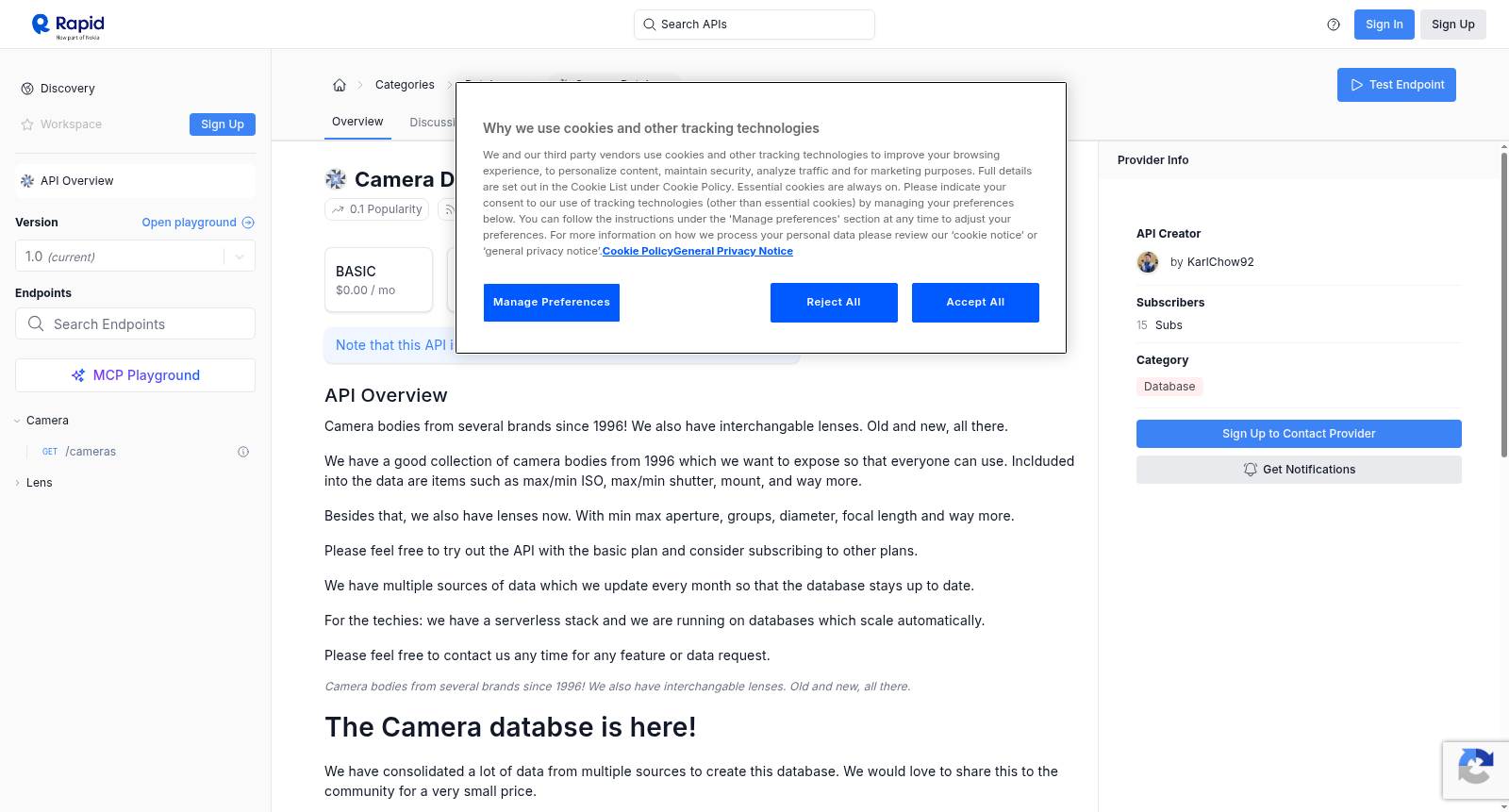Click the Open playground arrow icon
The height and width of the screenshot is (812, 1509).
[248, 223]
